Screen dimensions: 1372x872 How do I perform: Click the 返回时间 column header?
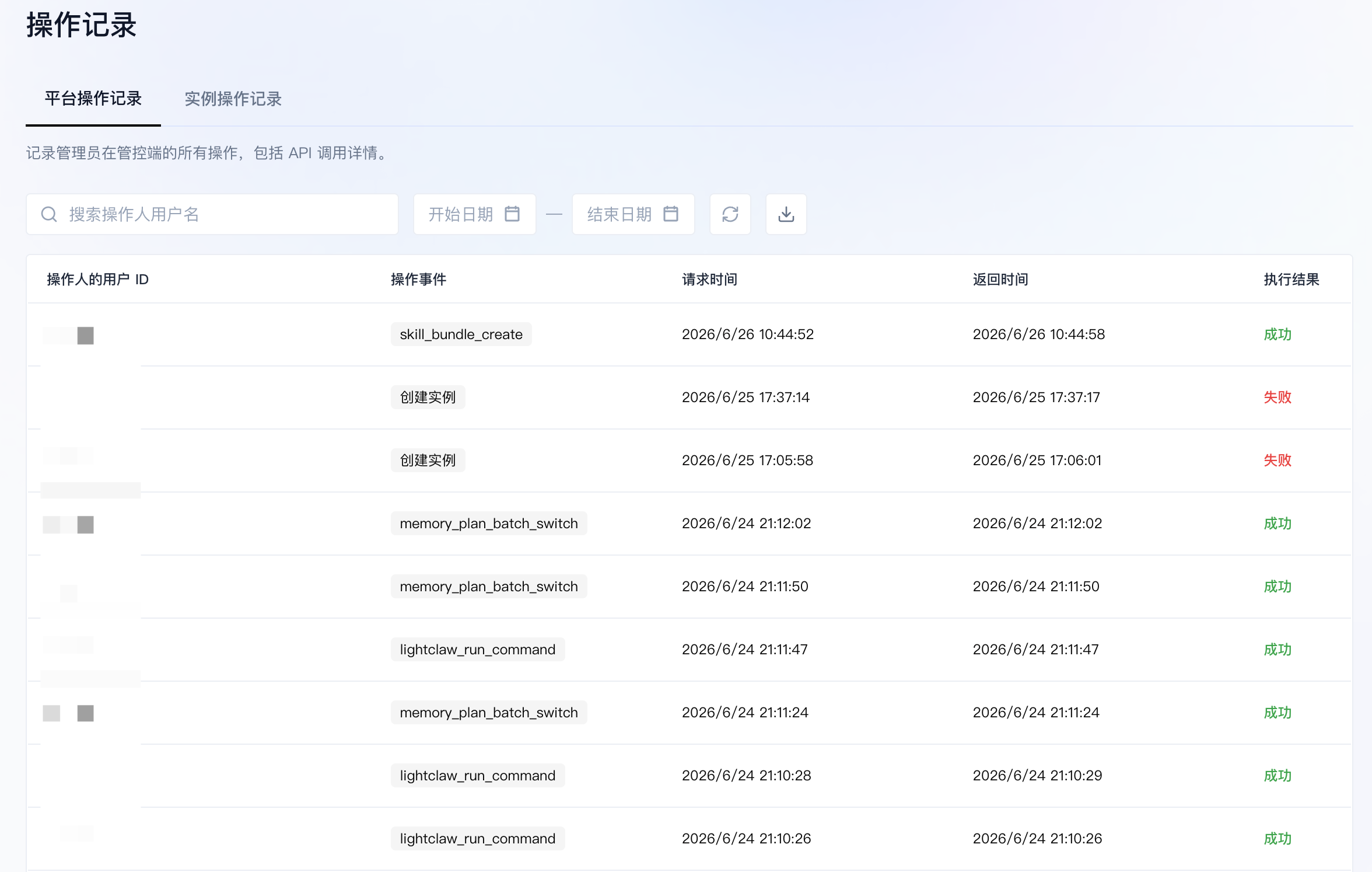click(1000, 280)
